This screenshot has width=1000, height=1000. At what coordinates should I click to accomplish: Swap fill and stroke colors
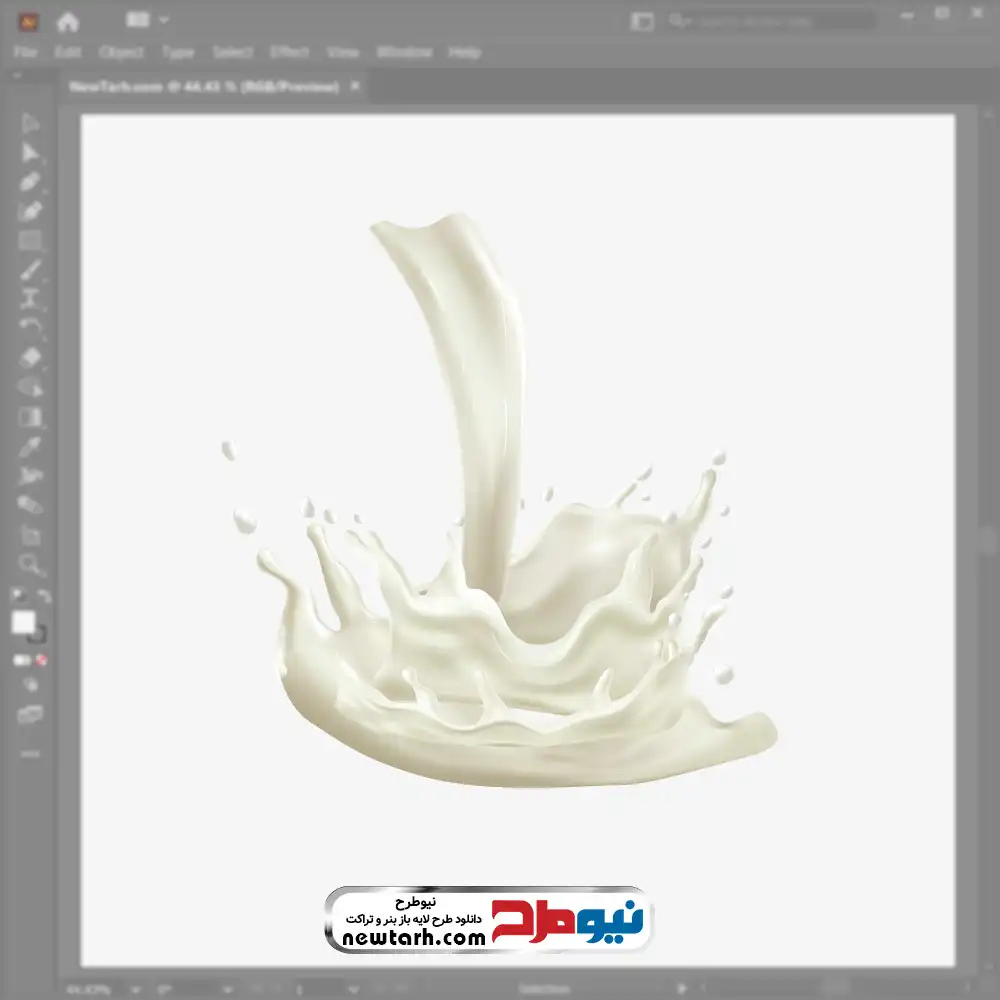click(44, 597)
